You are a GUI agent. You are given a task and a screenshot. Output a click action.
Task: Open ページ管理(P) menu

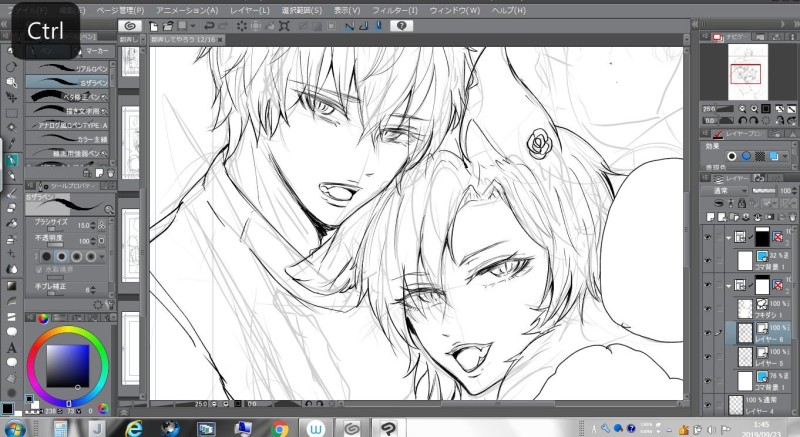pos(120,10)
